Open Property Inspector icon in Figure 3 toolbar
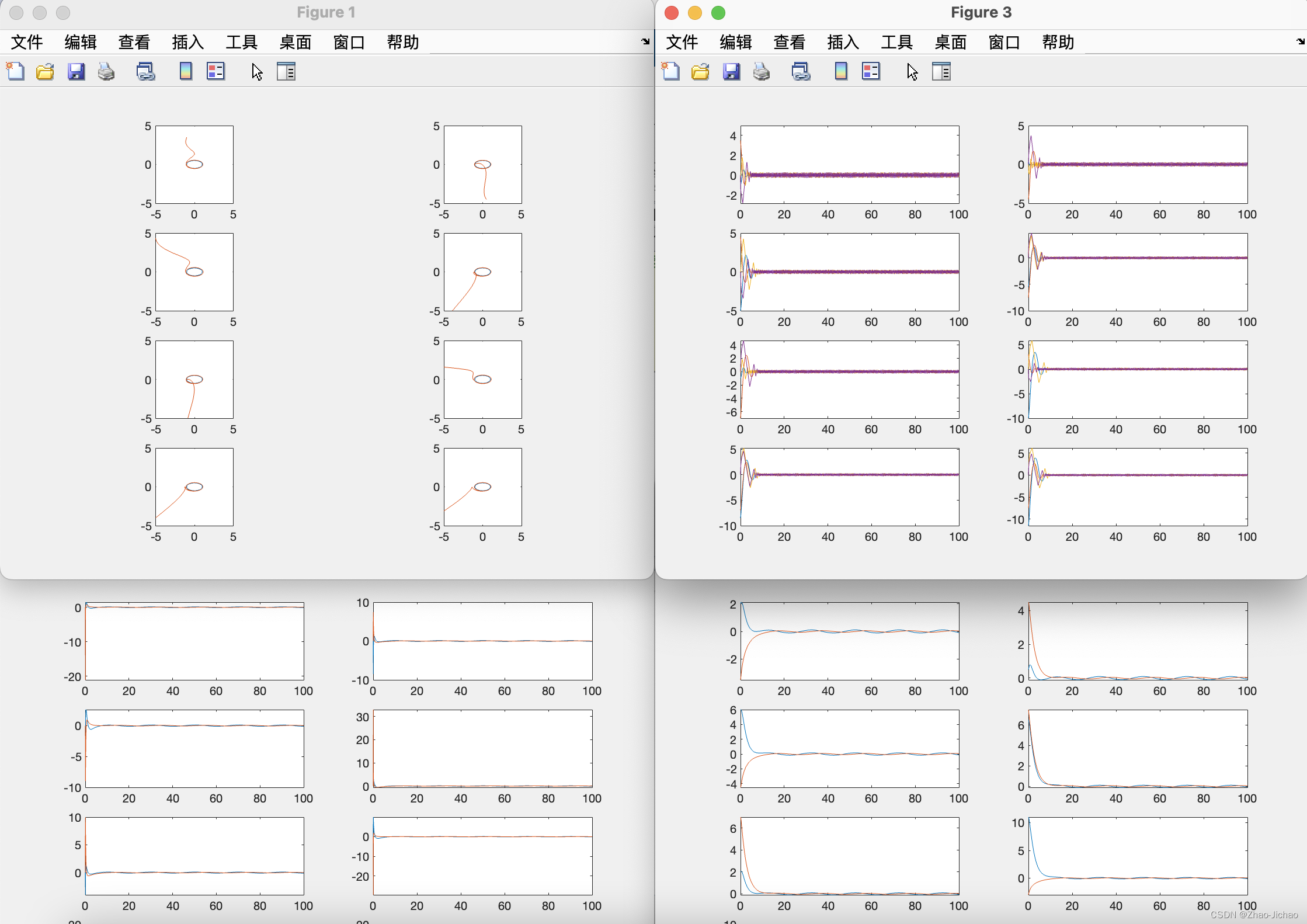The image size is (1307, 924). coord(941,71)
